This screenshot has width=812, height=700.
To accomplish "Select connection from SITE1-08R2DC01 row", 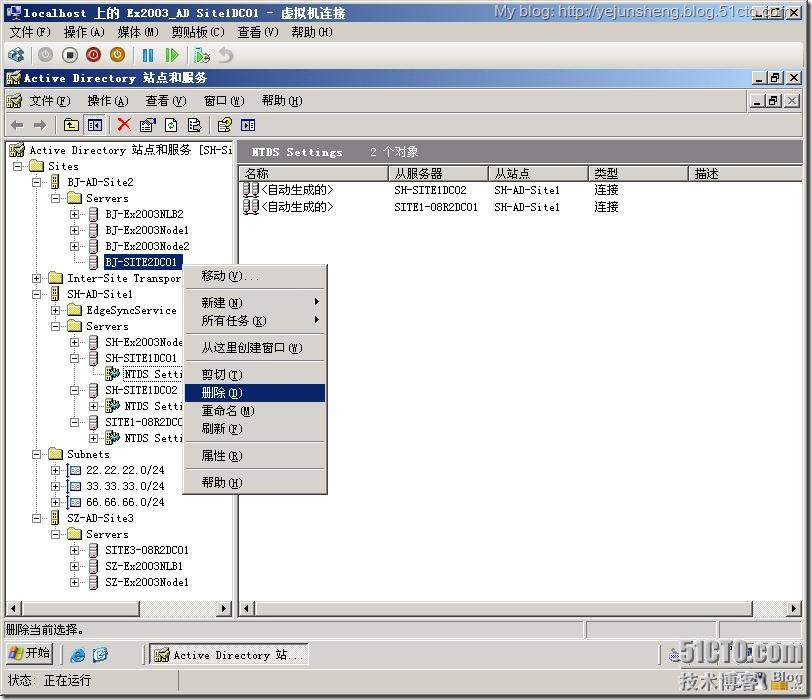I will [430, 207].
